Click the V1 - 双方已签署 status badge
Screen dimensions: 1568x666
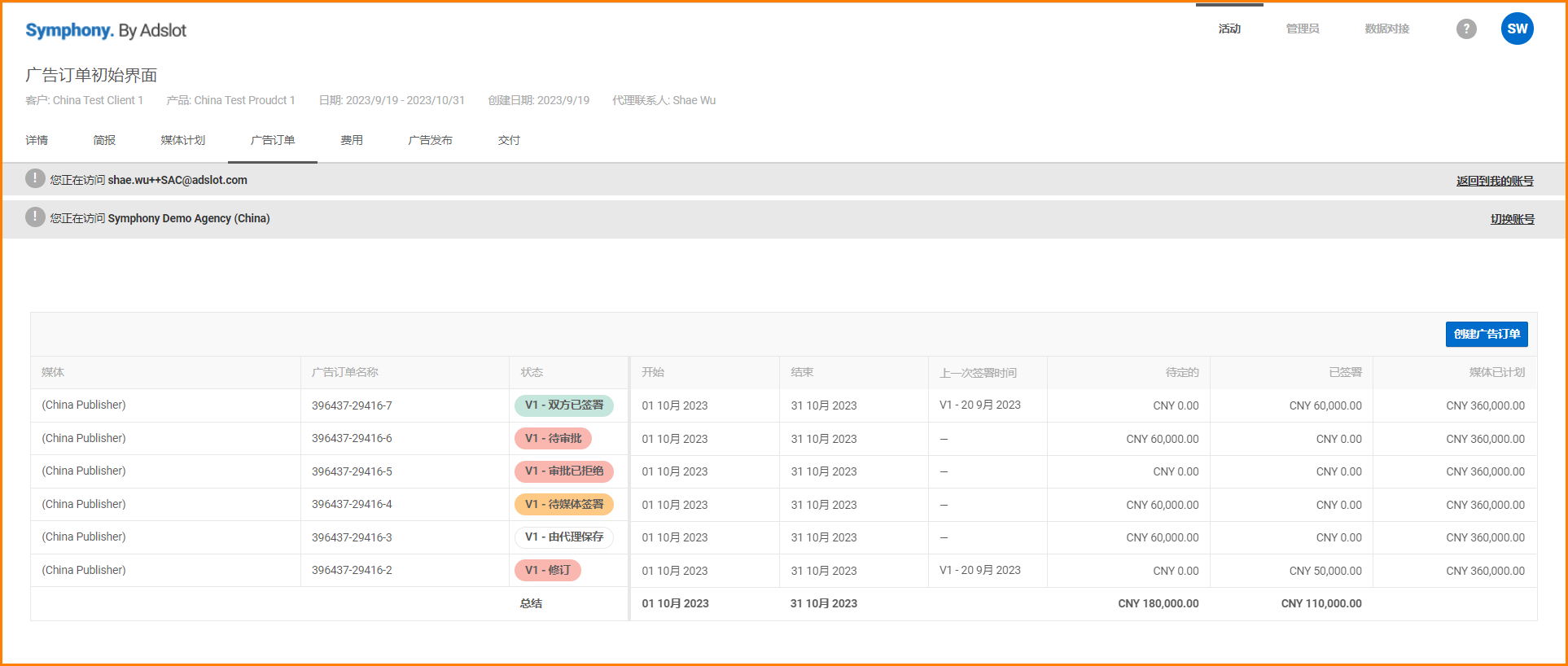point(564,405)
